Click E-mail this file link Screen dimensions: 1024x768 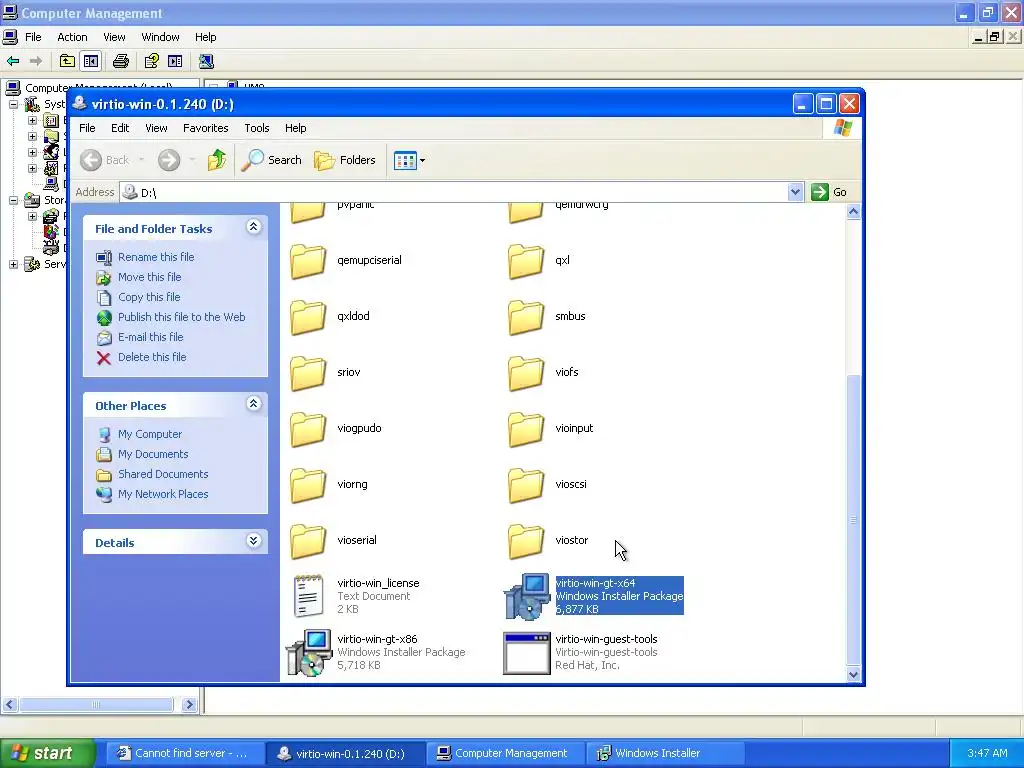click(x=150, y=338)
